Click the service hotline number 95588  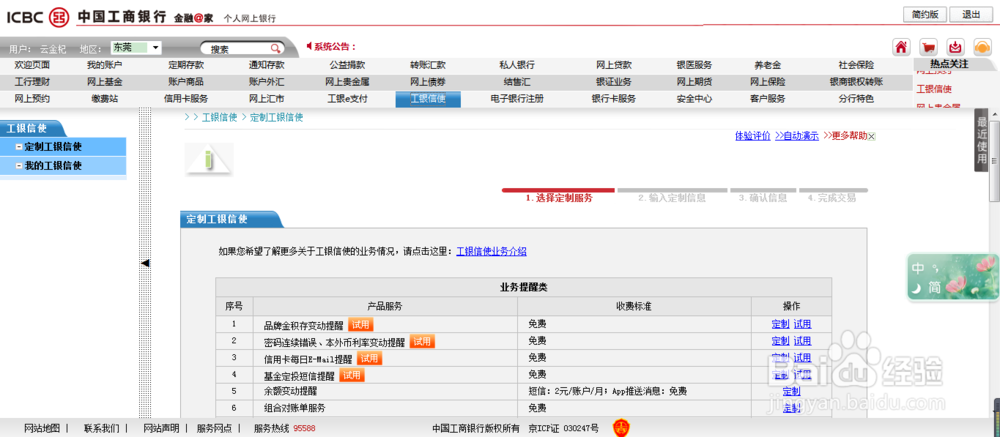pyautogui.click(x=304, y=428)
